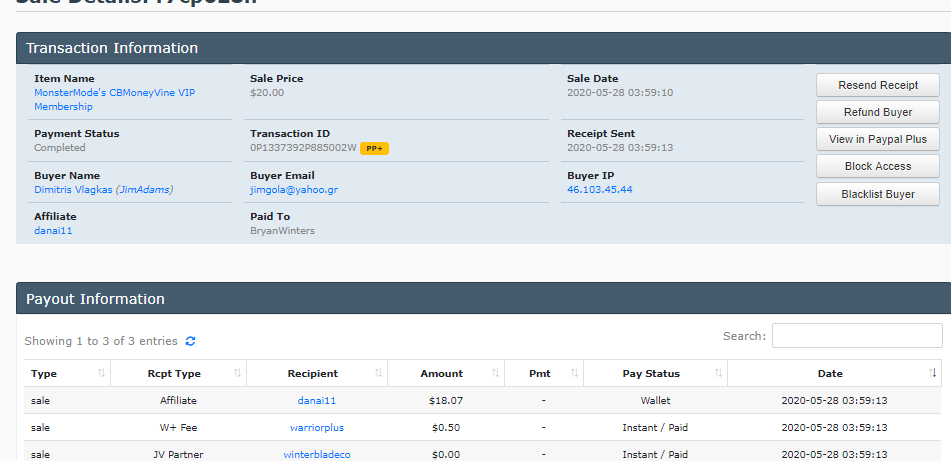Click the W+ Fee rcpt type cell
This screenshot has height=461, width=951.
coord(178,428)
